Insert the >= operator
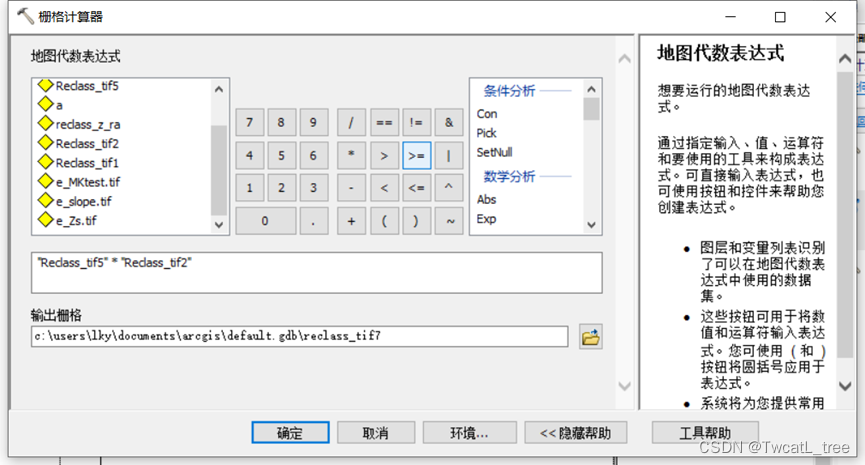 [417, 156]
